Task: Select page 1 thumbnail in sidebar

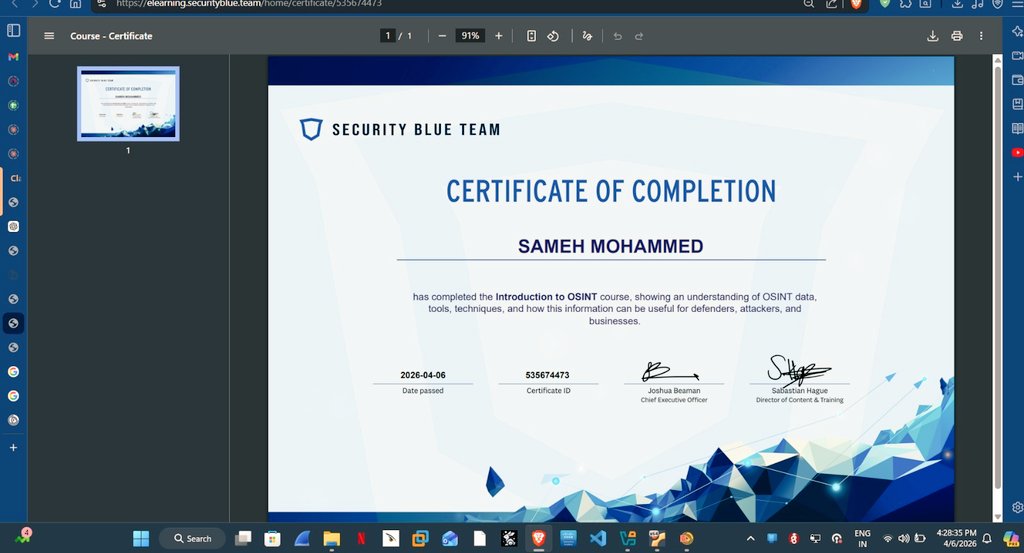Action: tap(128, 104)
